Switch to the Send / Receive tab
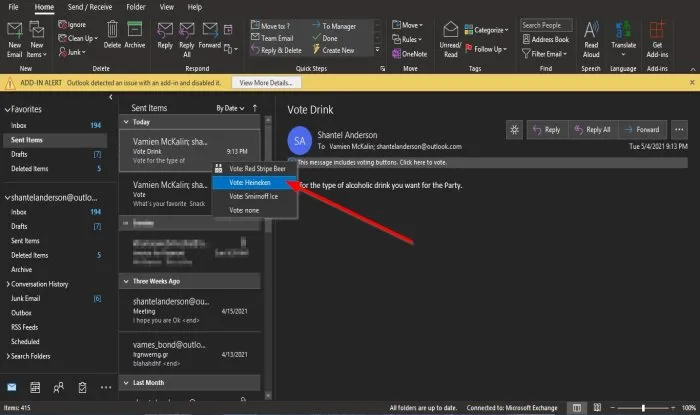Image resolution: width=700 pixels, height=415 pixels. pyautogui.click(x=90, y=7)
